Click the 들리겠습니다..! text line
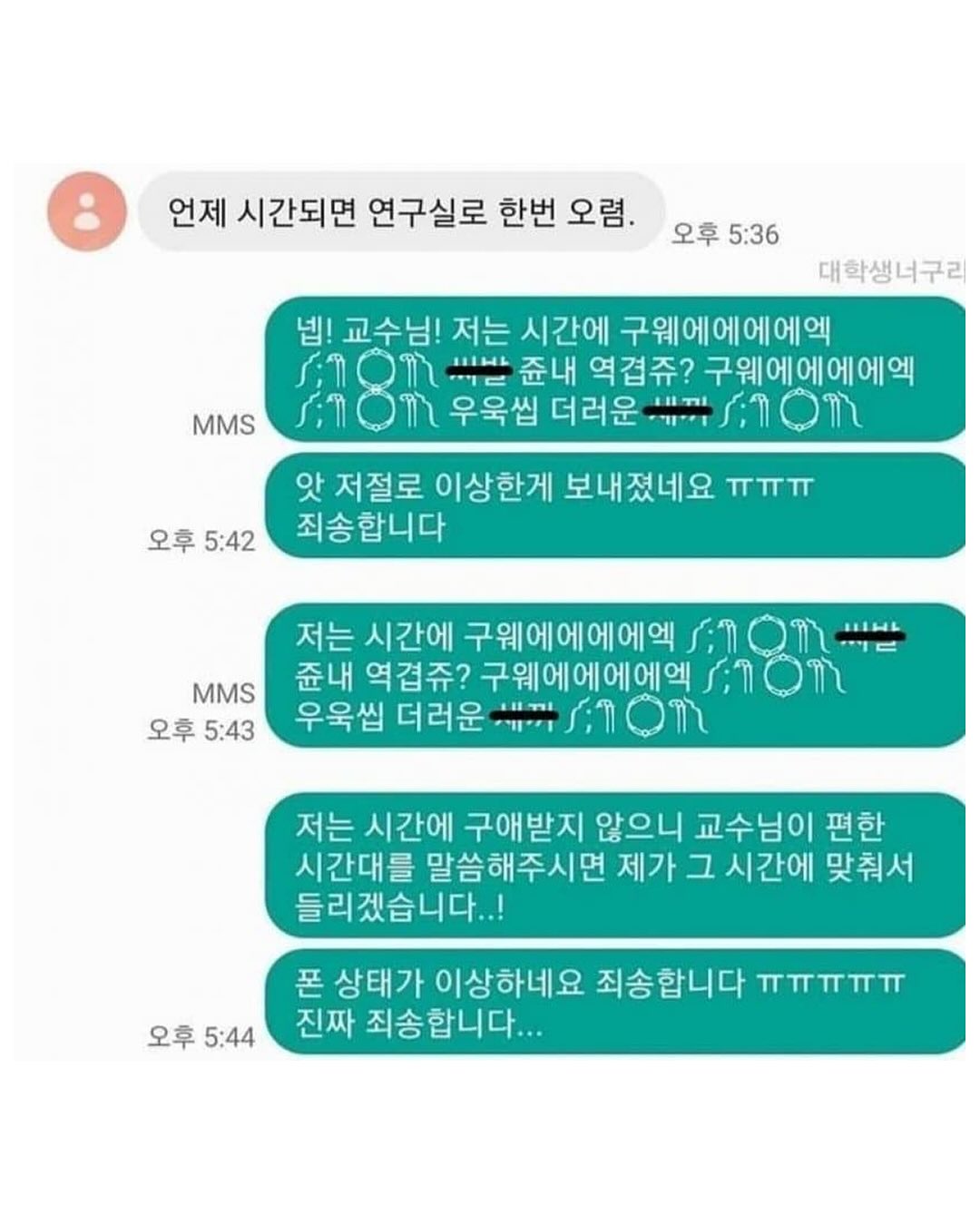This screenshot has height=1225, width=980. [x=400, y=906]
